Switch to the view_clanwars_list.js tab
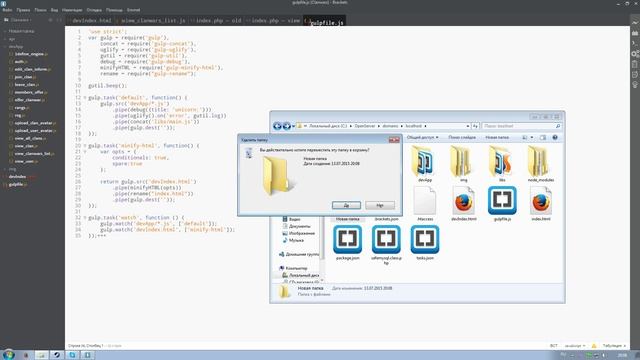 tap(153, 20)
